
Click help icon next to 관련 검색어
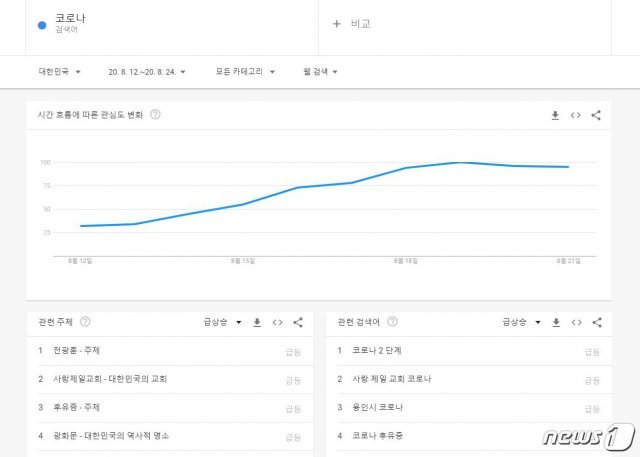[392, 322]
